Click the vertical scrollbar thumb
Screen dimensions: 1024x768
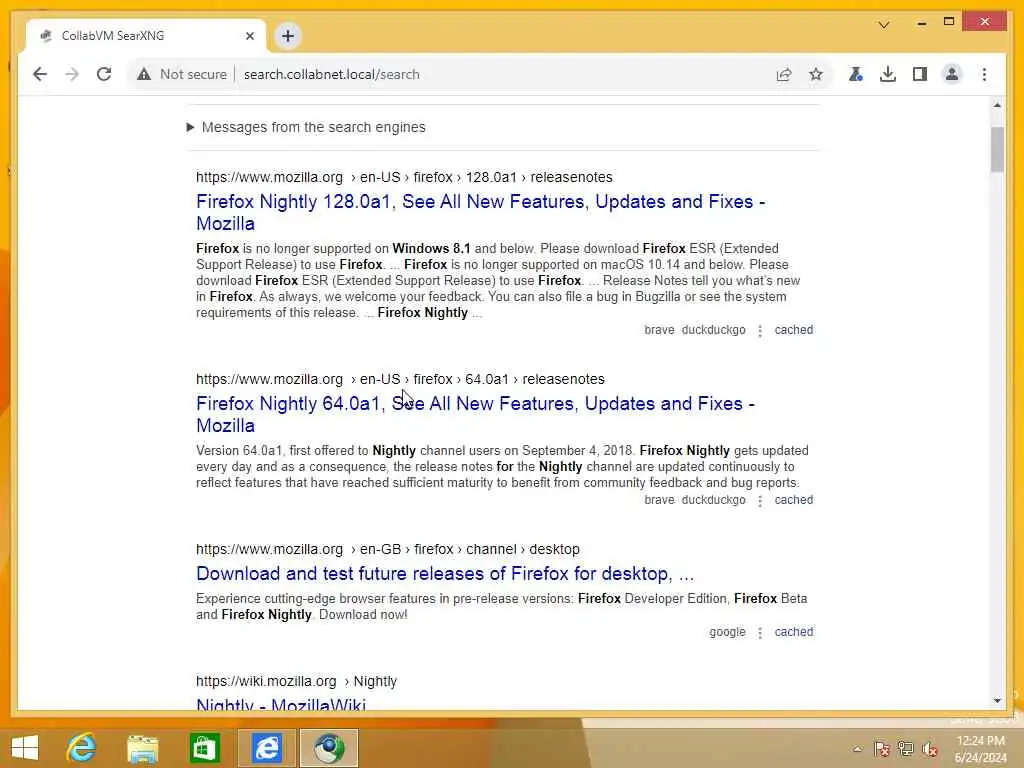997,150
